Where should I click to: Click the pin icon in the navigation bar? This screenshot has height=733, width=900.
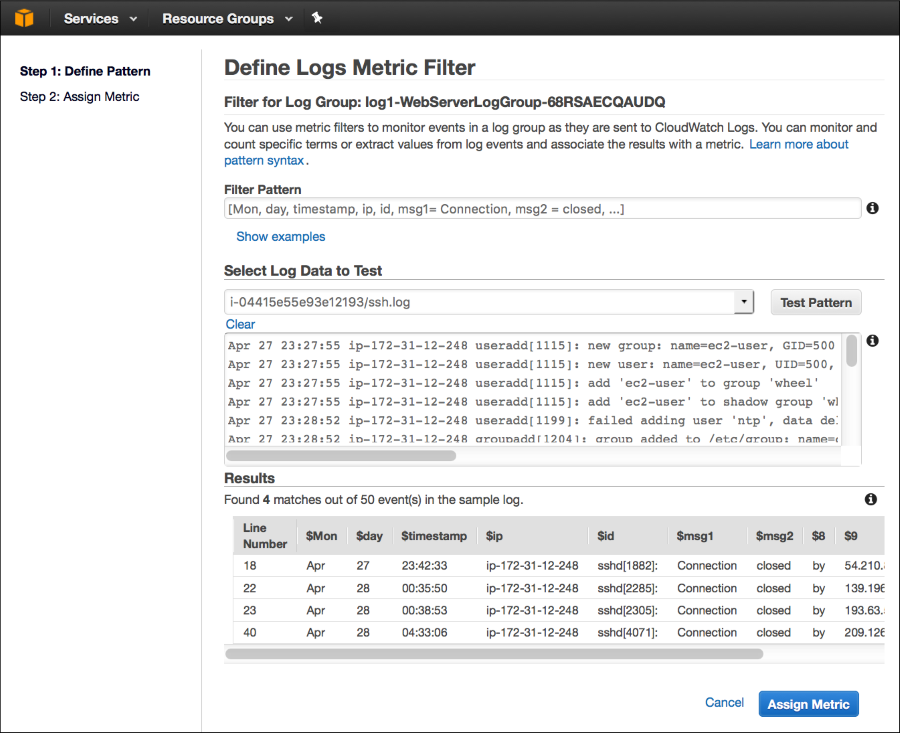[x=319, y=17]
